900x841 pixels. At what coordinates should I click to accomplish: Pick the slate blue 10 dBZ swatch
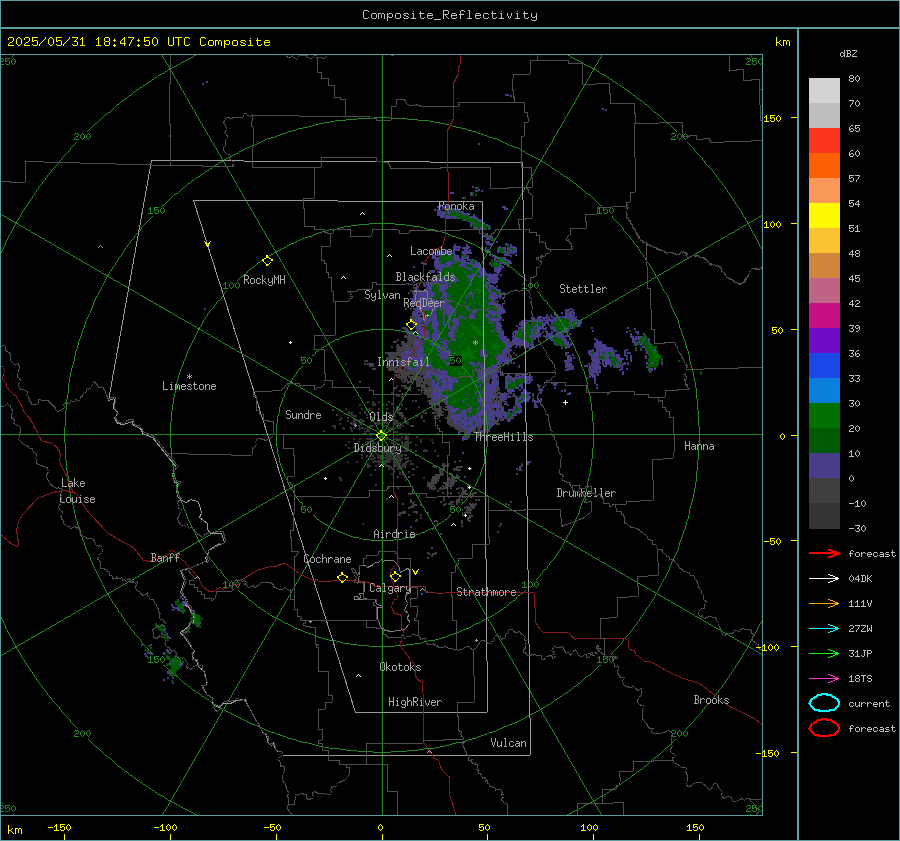(824, 466)
